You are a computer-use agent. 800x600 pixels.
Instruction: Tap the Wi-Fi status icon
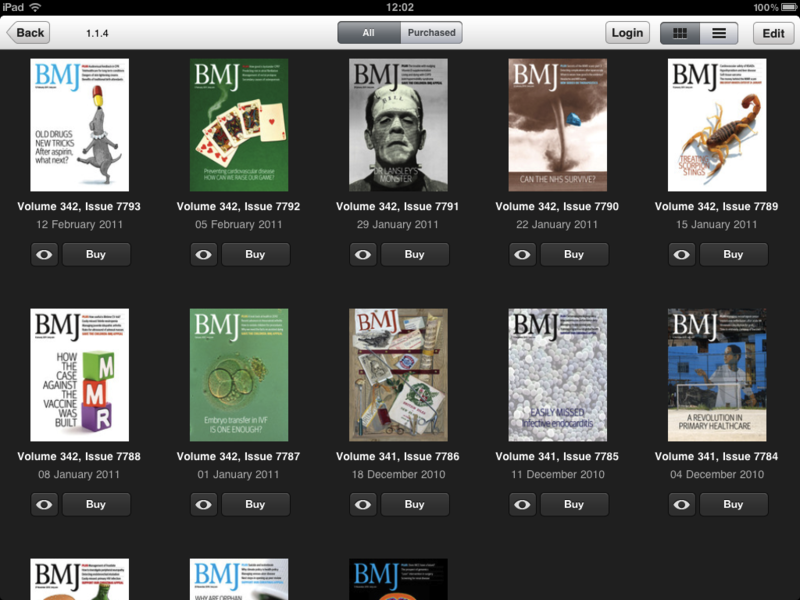click(35, 7)
